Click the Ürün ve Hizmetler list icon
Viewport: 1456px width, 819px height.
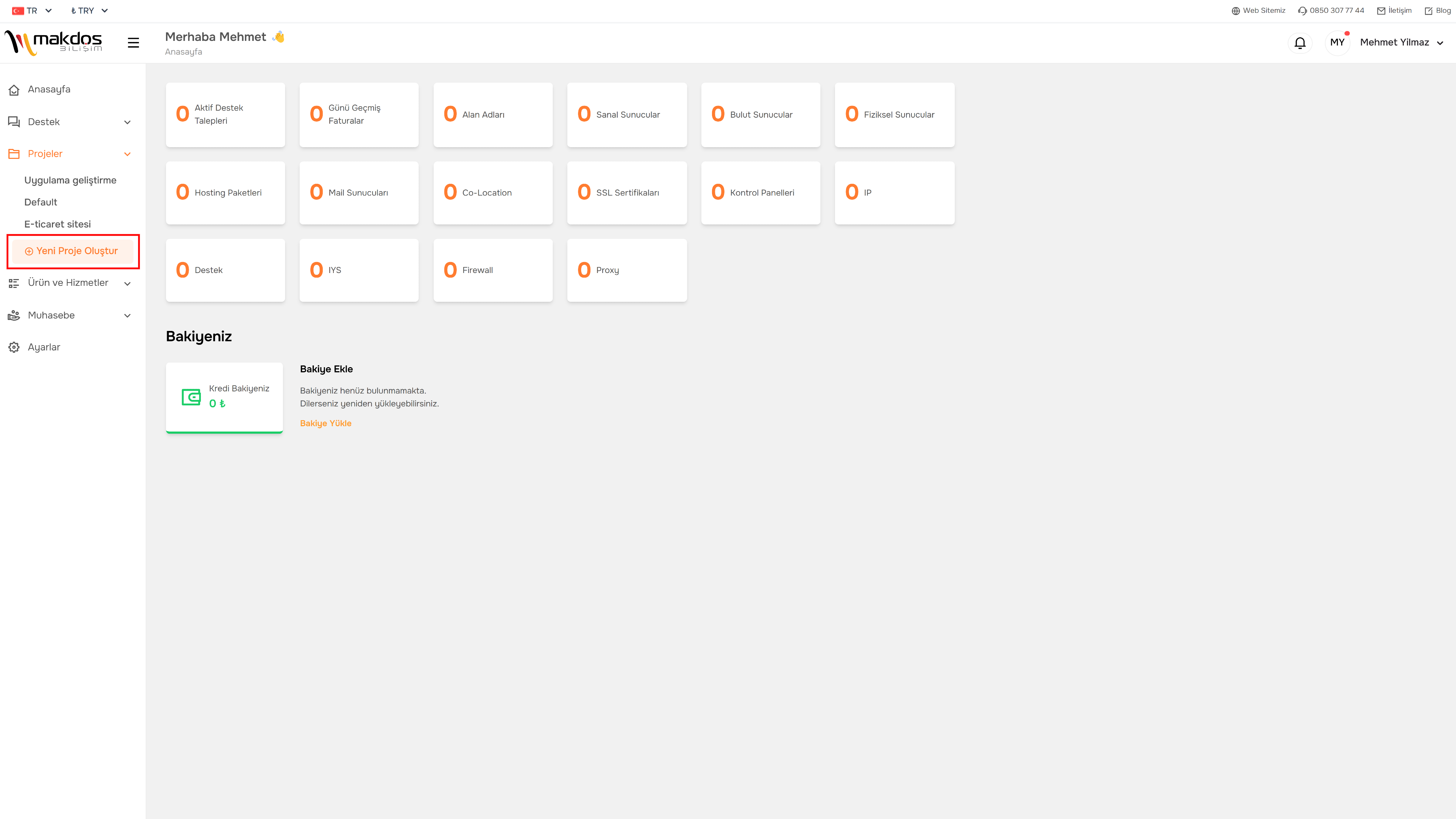click(14, 283)
